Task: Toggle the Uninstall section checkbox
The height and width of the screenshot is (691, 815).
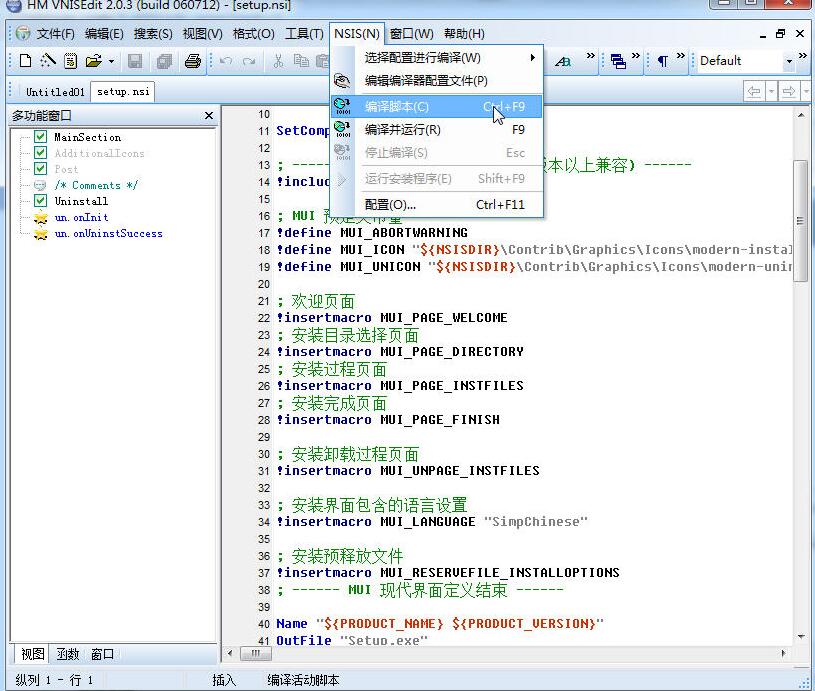Action: click(x=41, y=201)
